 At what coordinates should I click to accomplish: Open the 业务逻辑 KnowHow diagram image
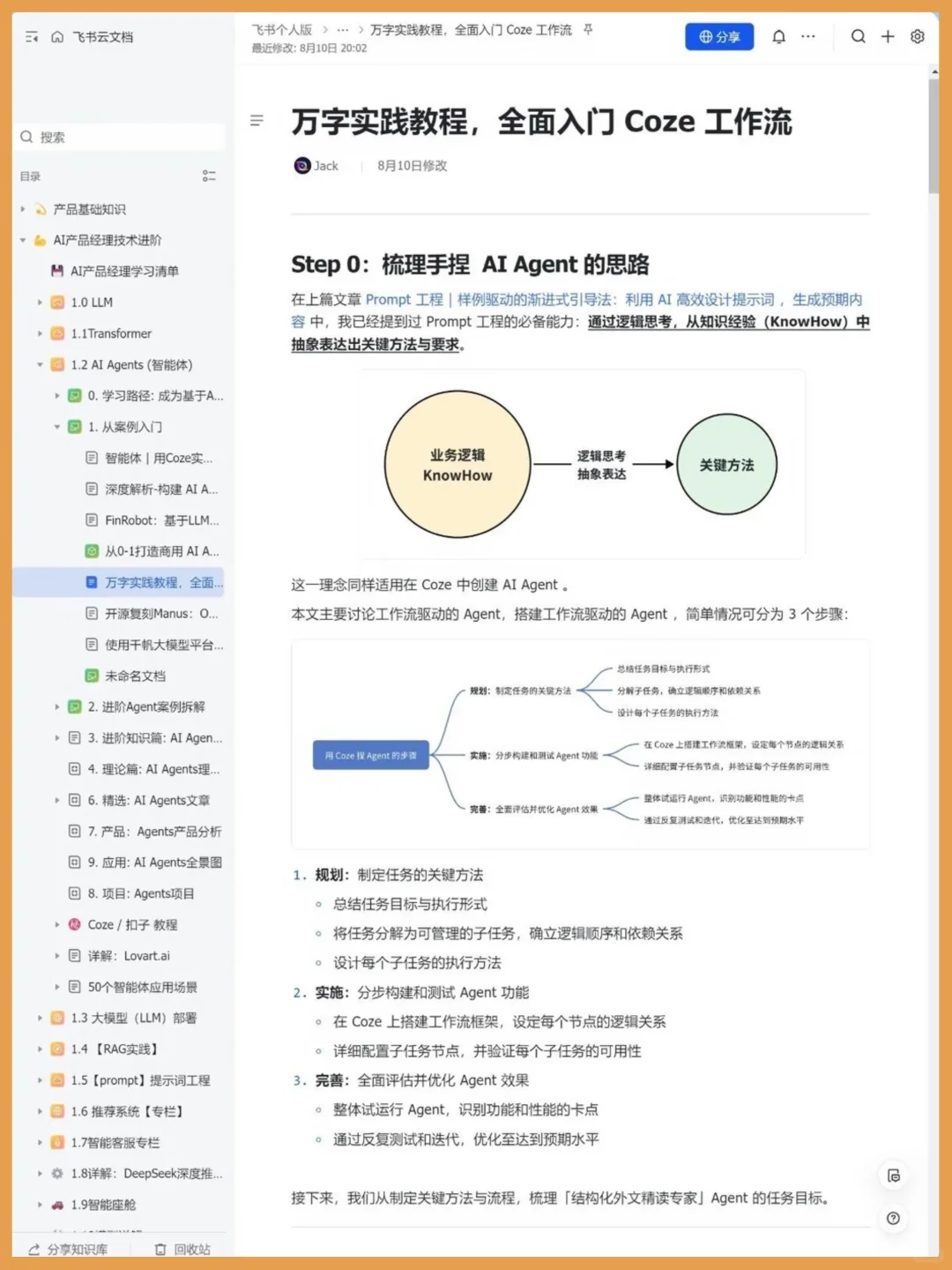tap(582, 465)
